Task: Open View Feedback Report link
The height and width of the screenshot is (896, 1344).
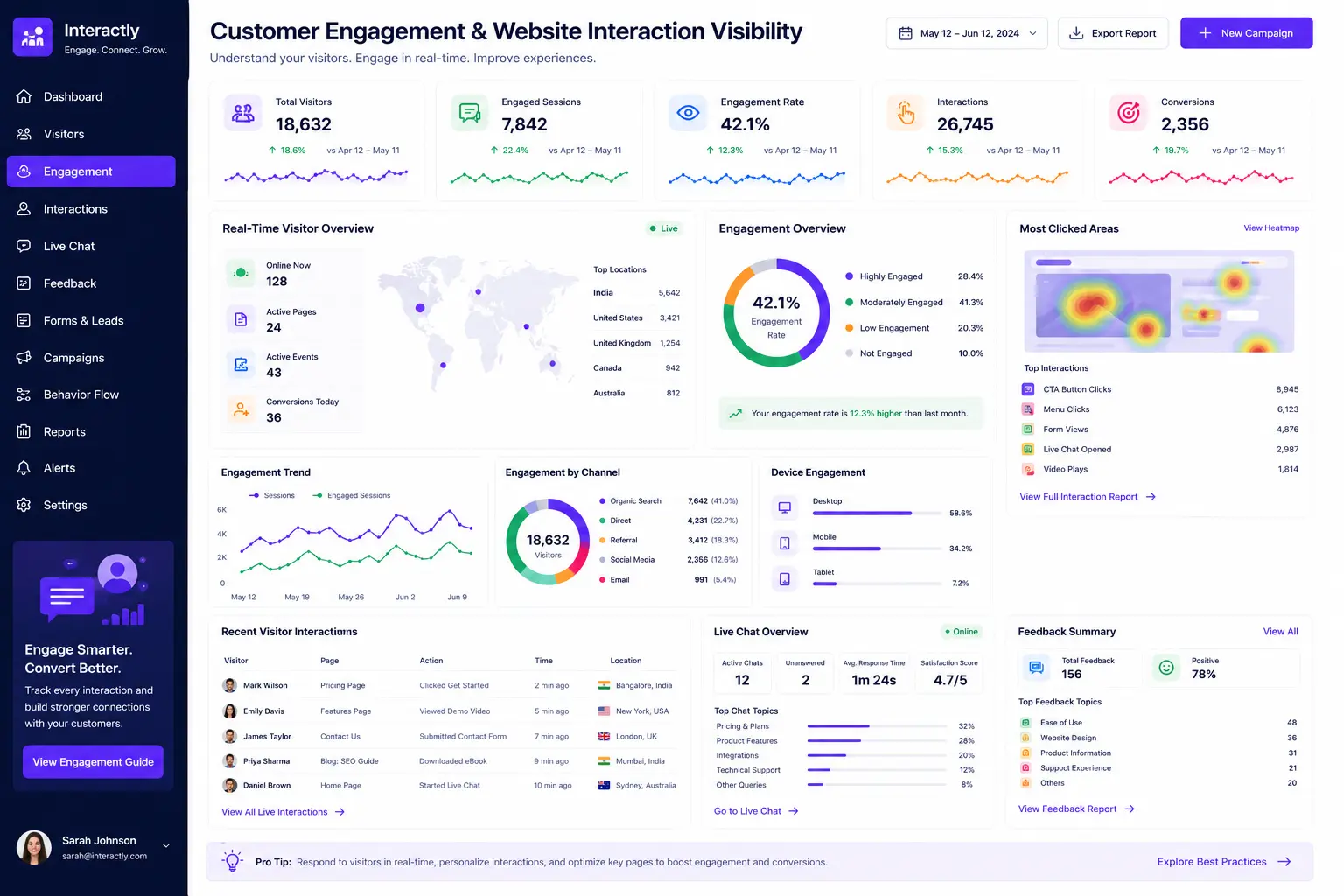Action: 1076,809
